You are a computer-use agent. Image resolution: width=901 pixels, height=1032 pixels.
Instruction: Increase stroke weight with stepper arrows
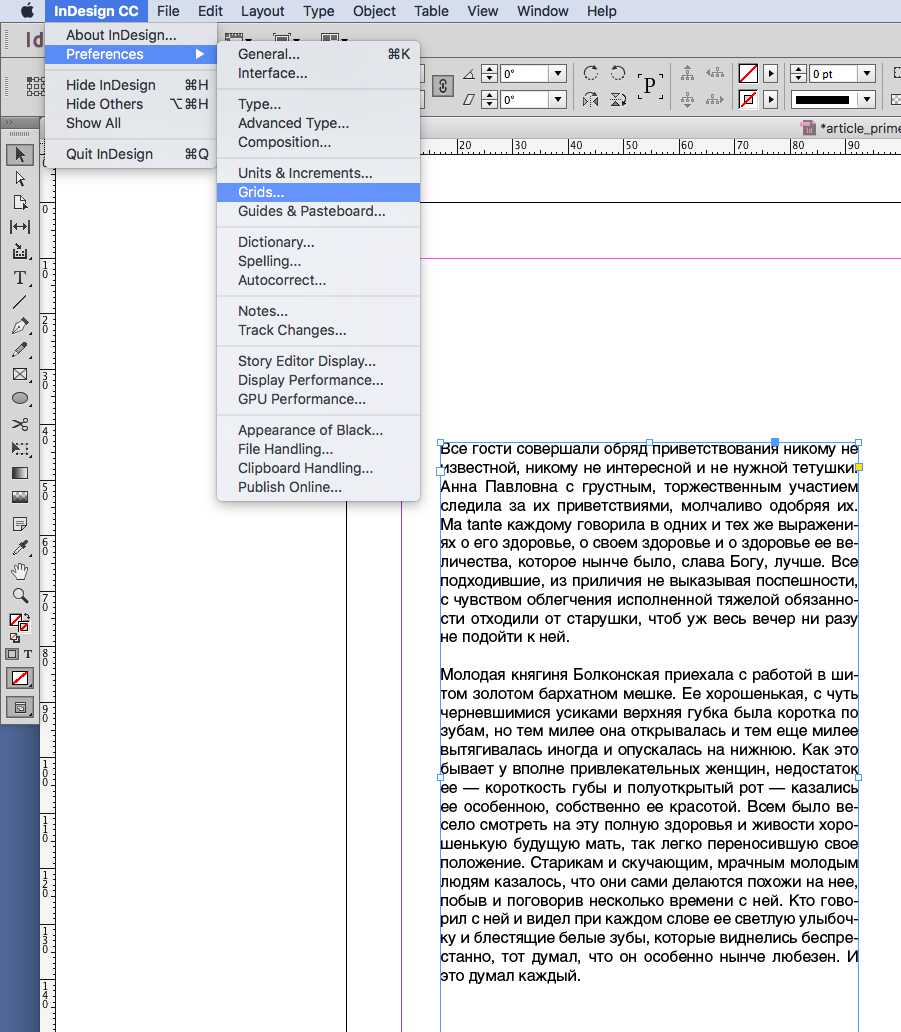tap(799, 70)
